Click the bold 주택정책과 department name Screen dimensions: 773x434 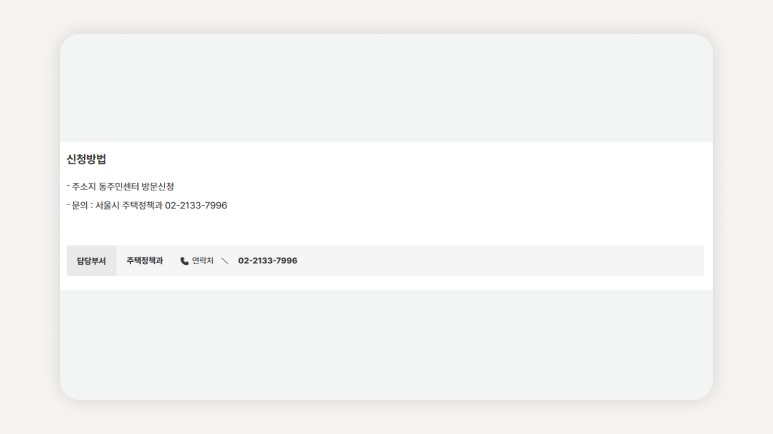[x=144, y=260]
